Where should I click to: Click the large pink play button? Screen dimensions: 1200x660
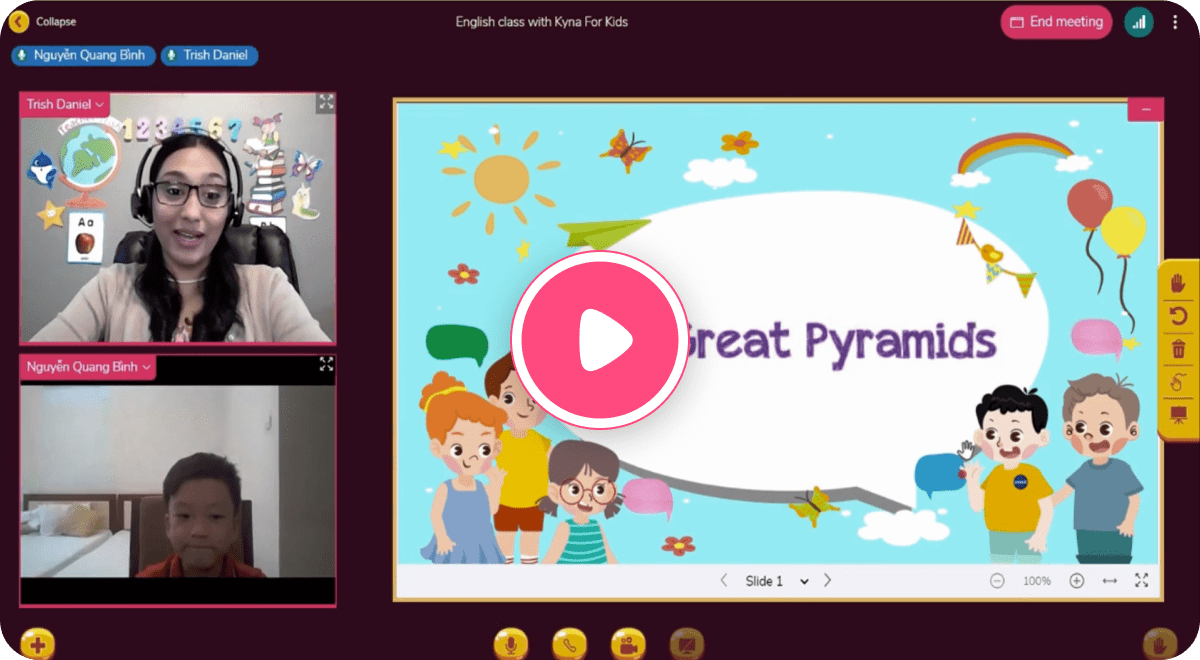click(x=599, y=340)
